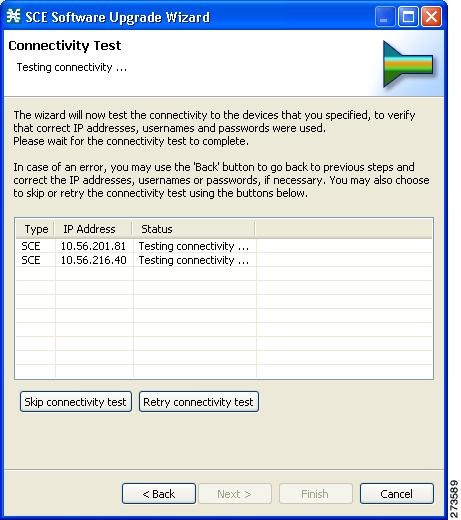The height and width of the screenshot is (520, 461).
Task: Click the status cell of 10.56.201.81
Action: [x=194, y=246]
